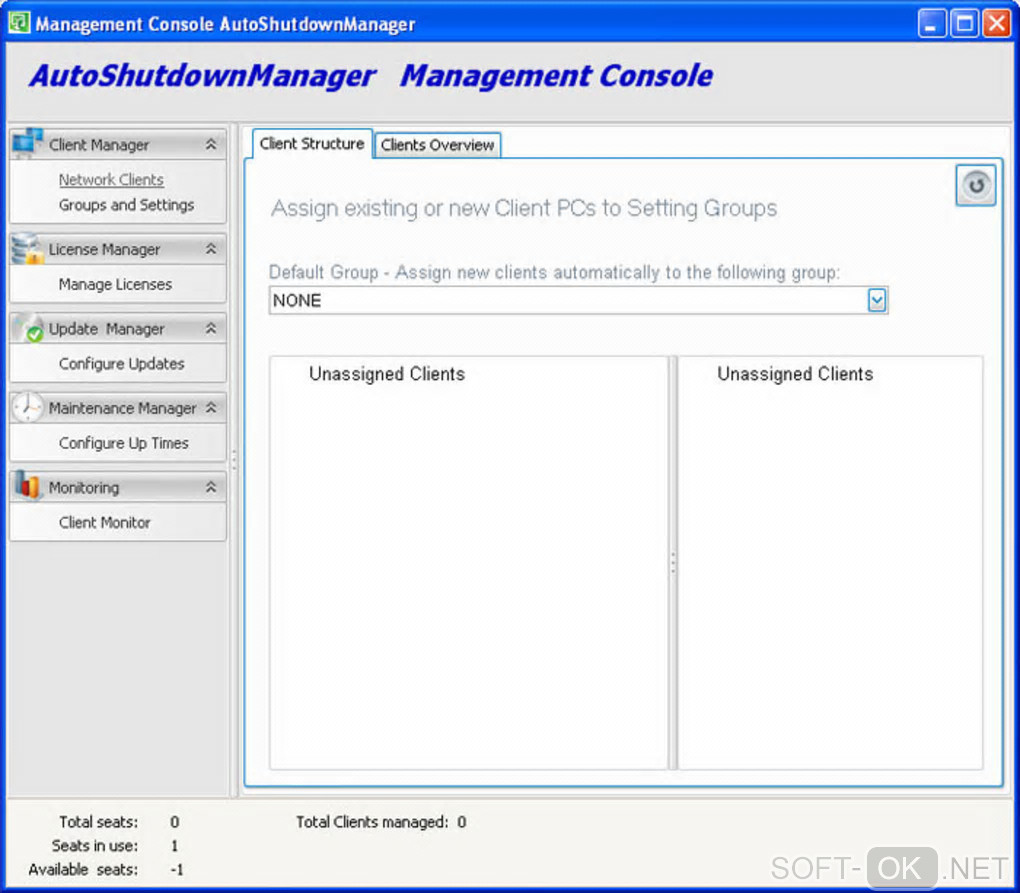Click the License Manager database icon
1020x893 pixels.
[27, 248]
